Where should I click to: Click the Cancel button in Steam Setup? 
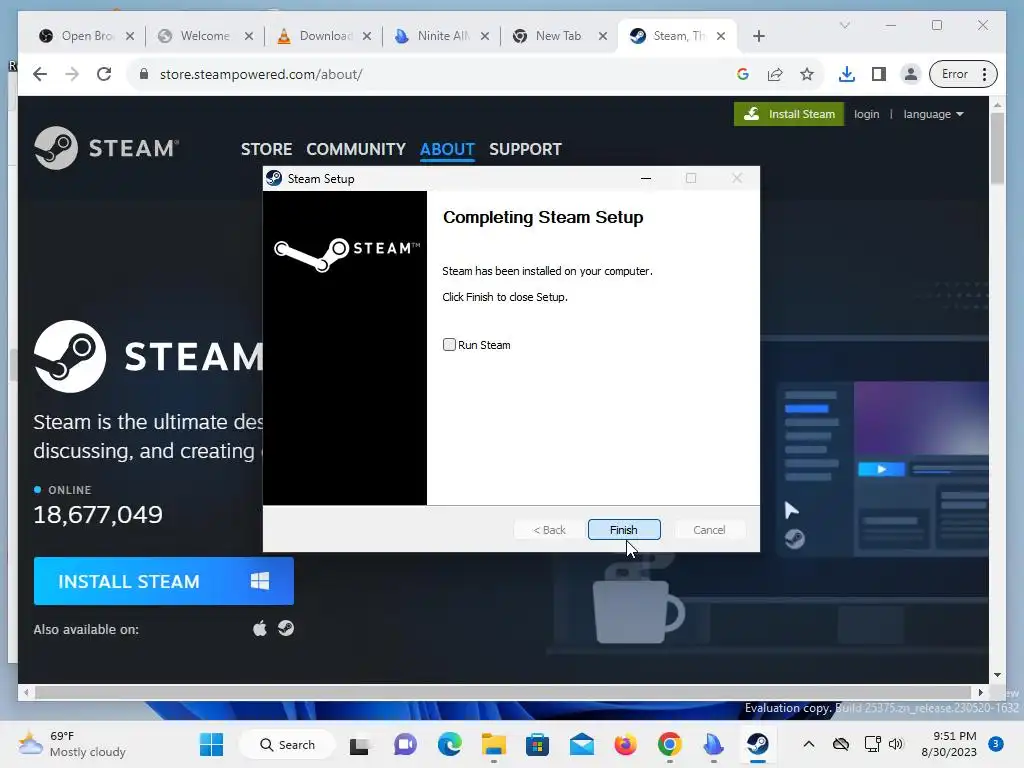pos(709,530)
